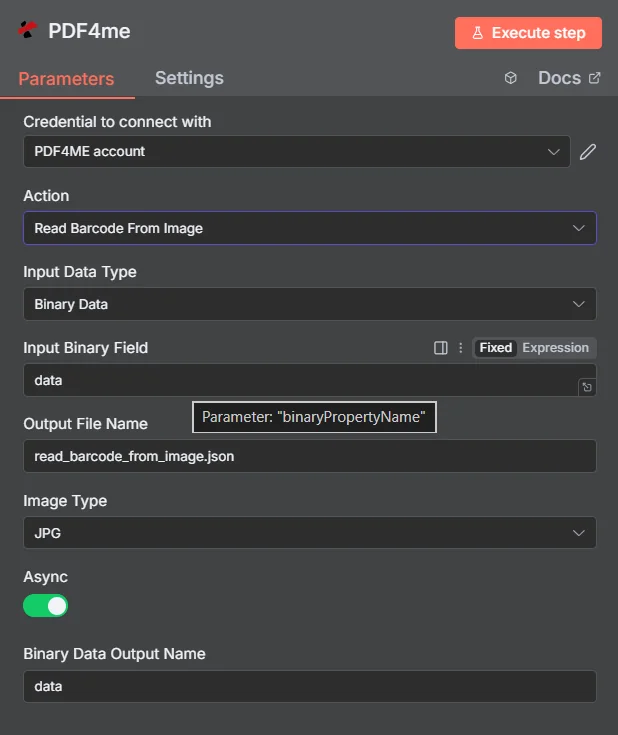The width and height of the screenshot is (618, 735).
Task: Click the Output File Name input field
Action: coord(310,456)
